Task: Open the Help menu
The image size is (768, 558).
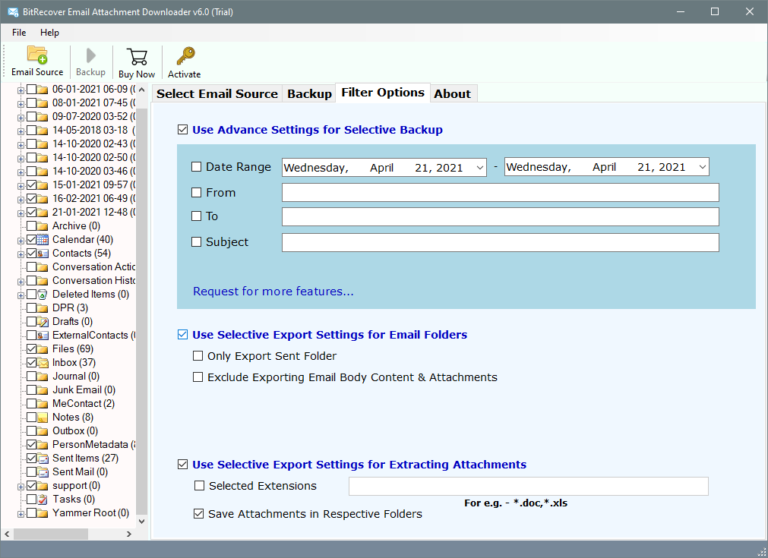Action: coord(49,33)
